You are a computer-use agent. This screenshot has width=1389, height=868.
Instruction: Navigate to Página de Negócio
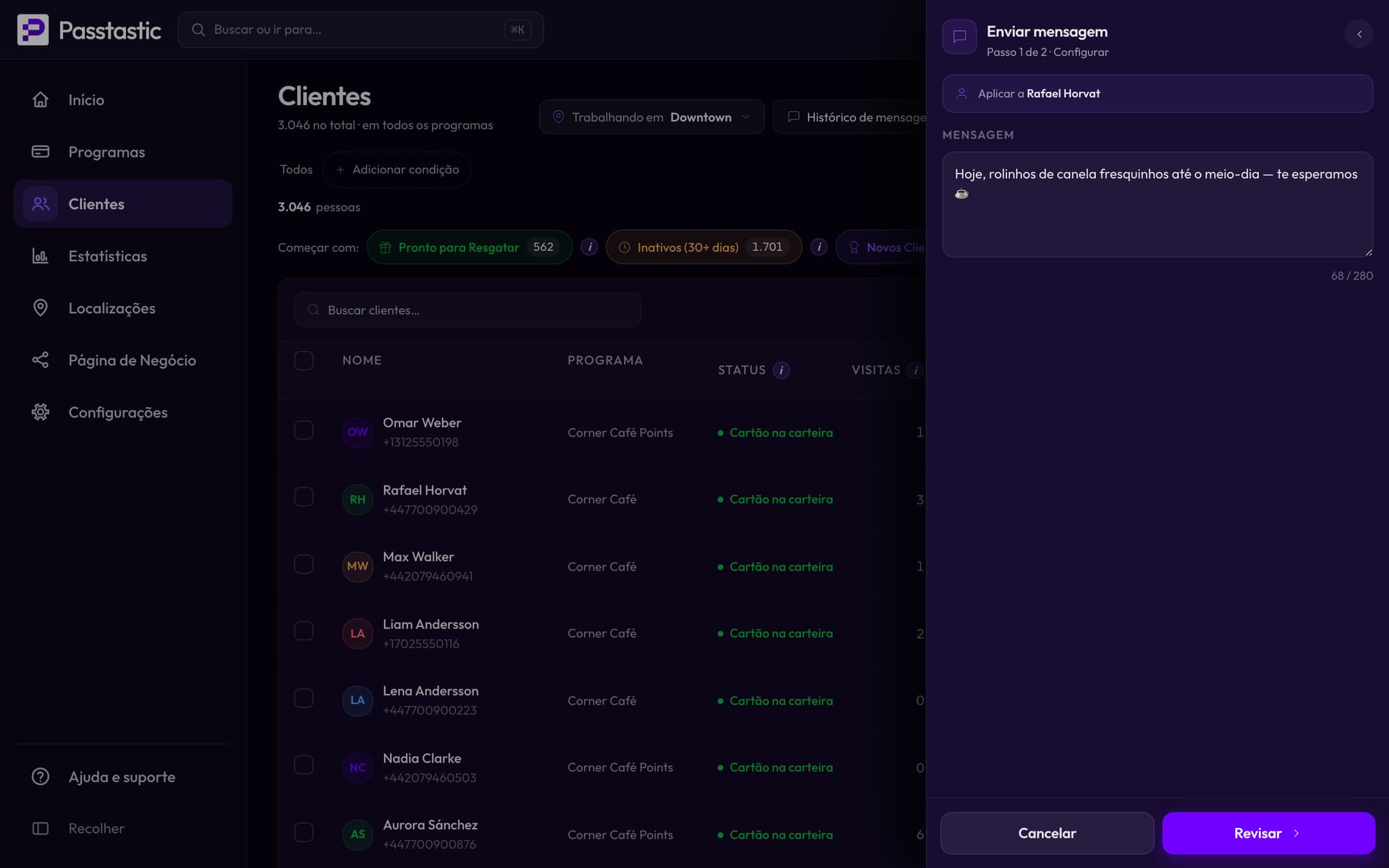pyautogui.click(x=123, y=360)
